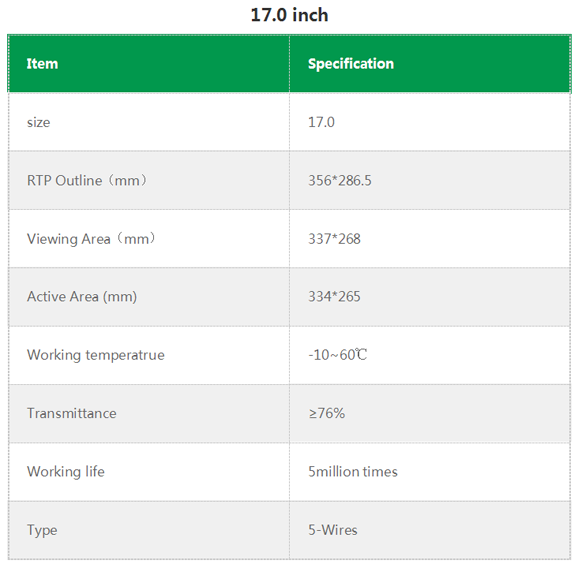
Task: Select the 'Type' row label
Action: point(42,530)
